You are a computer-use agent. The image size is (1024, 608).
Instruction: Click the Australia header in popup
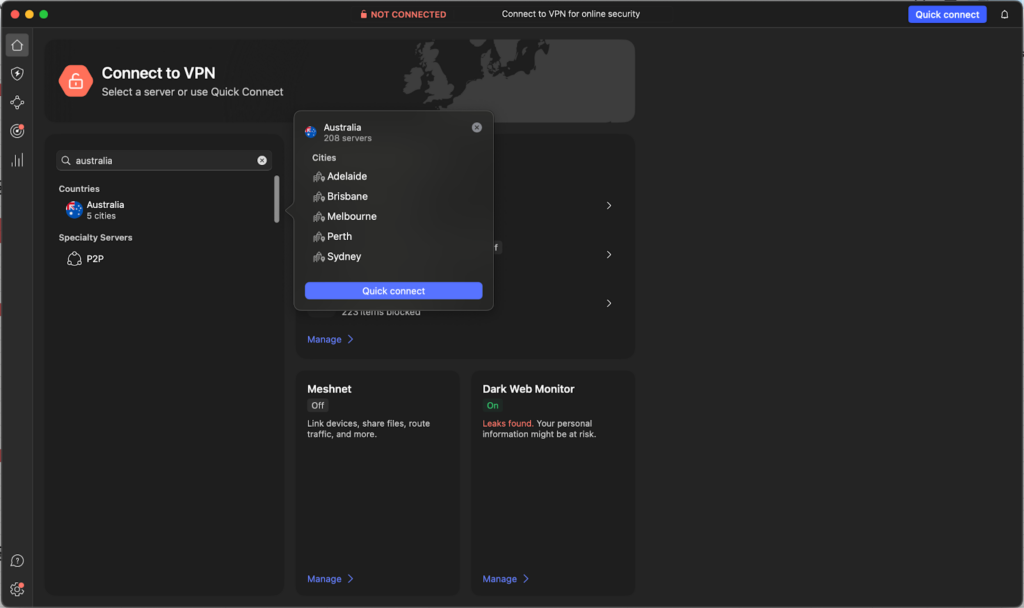click(342, 127)
